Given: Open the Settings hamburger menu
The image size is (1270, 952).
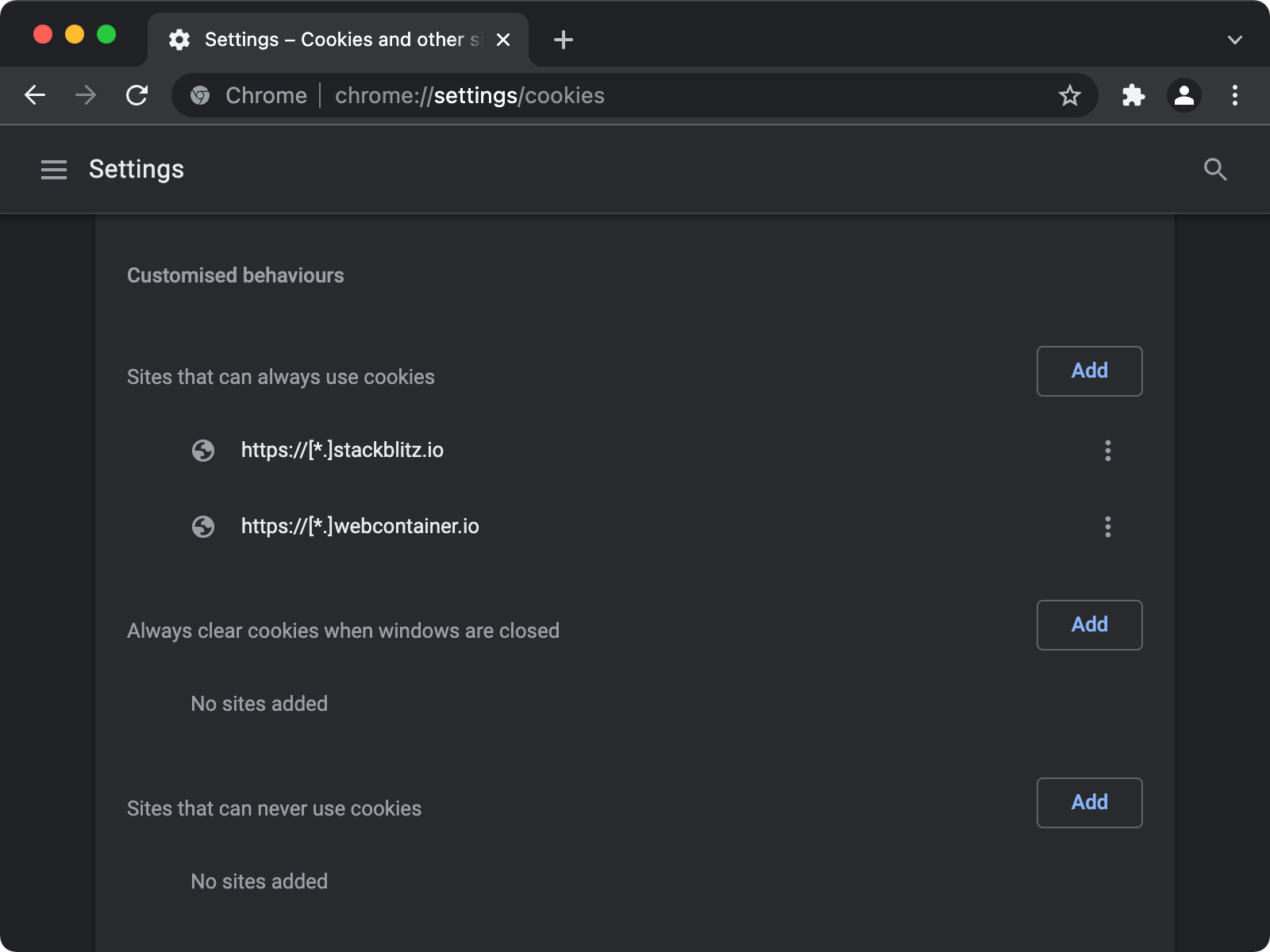Looking at the screenshot, I should click(54, 169).
